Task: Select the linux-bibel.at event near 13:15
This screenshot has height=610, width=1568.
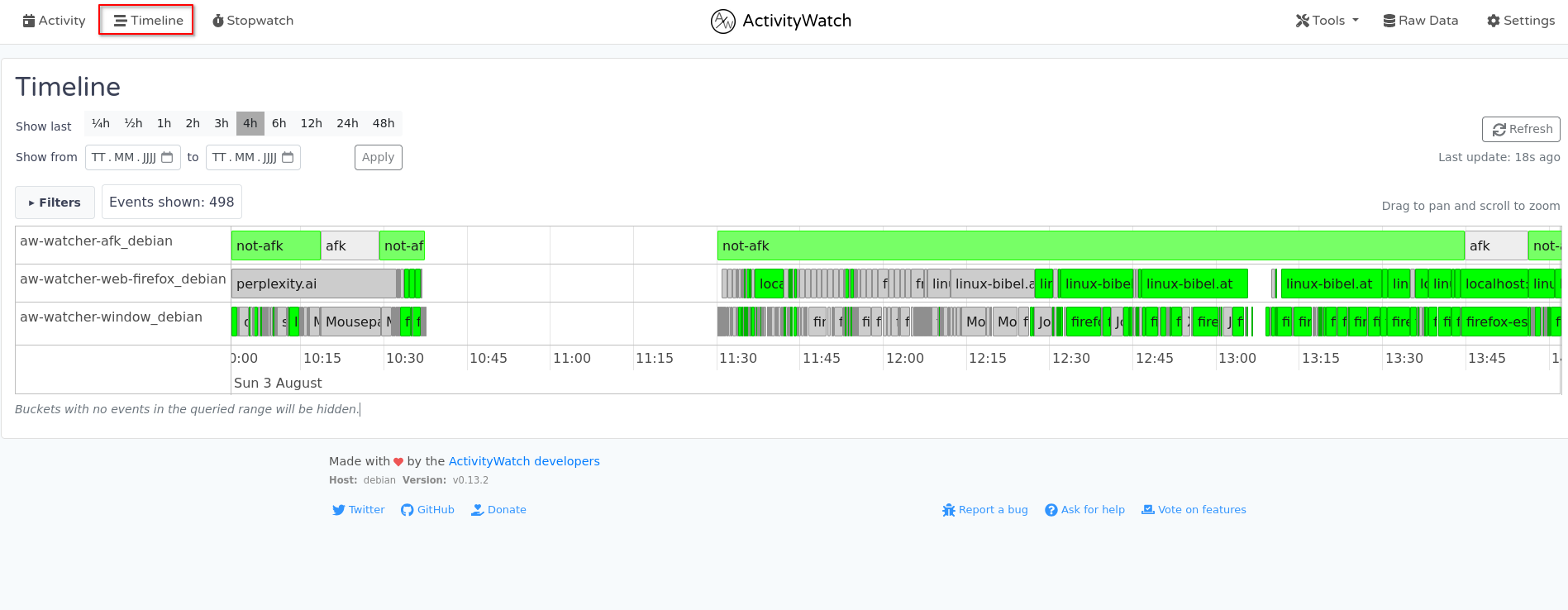Action: pos(1331,284)
